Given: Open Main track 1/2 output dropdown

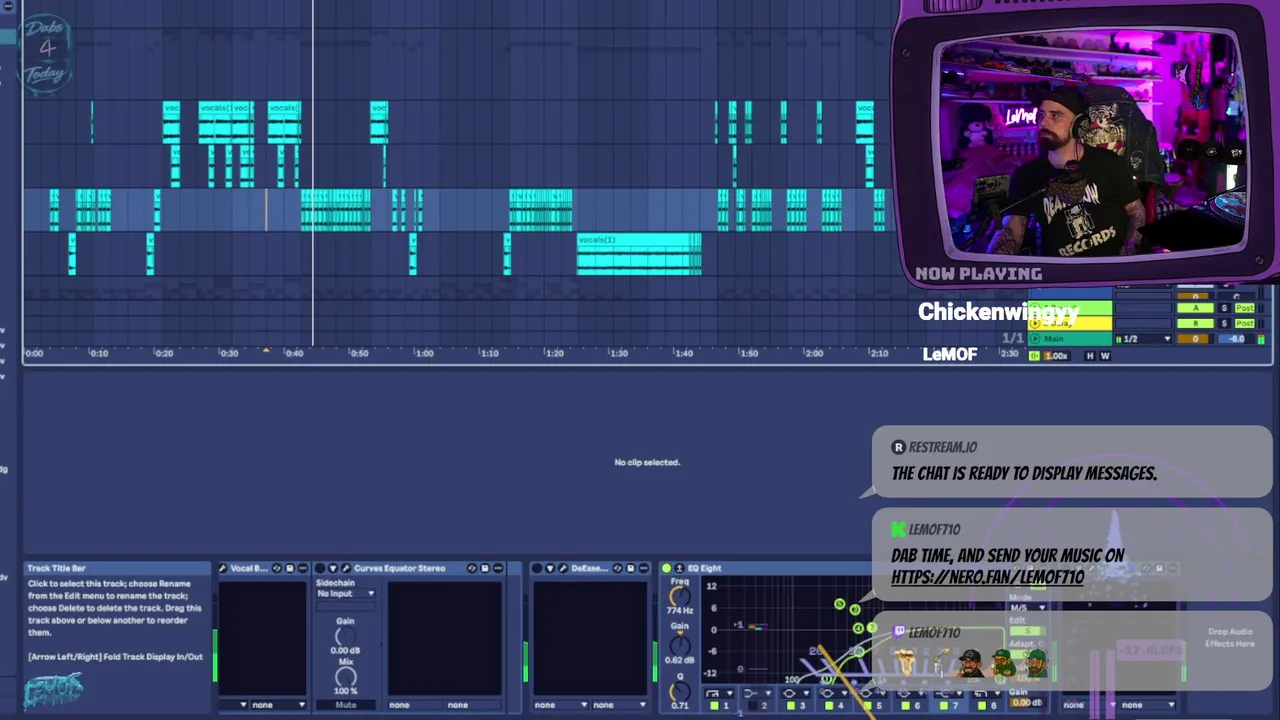Looking at the screenshot, I should (x=1144, y=339).
